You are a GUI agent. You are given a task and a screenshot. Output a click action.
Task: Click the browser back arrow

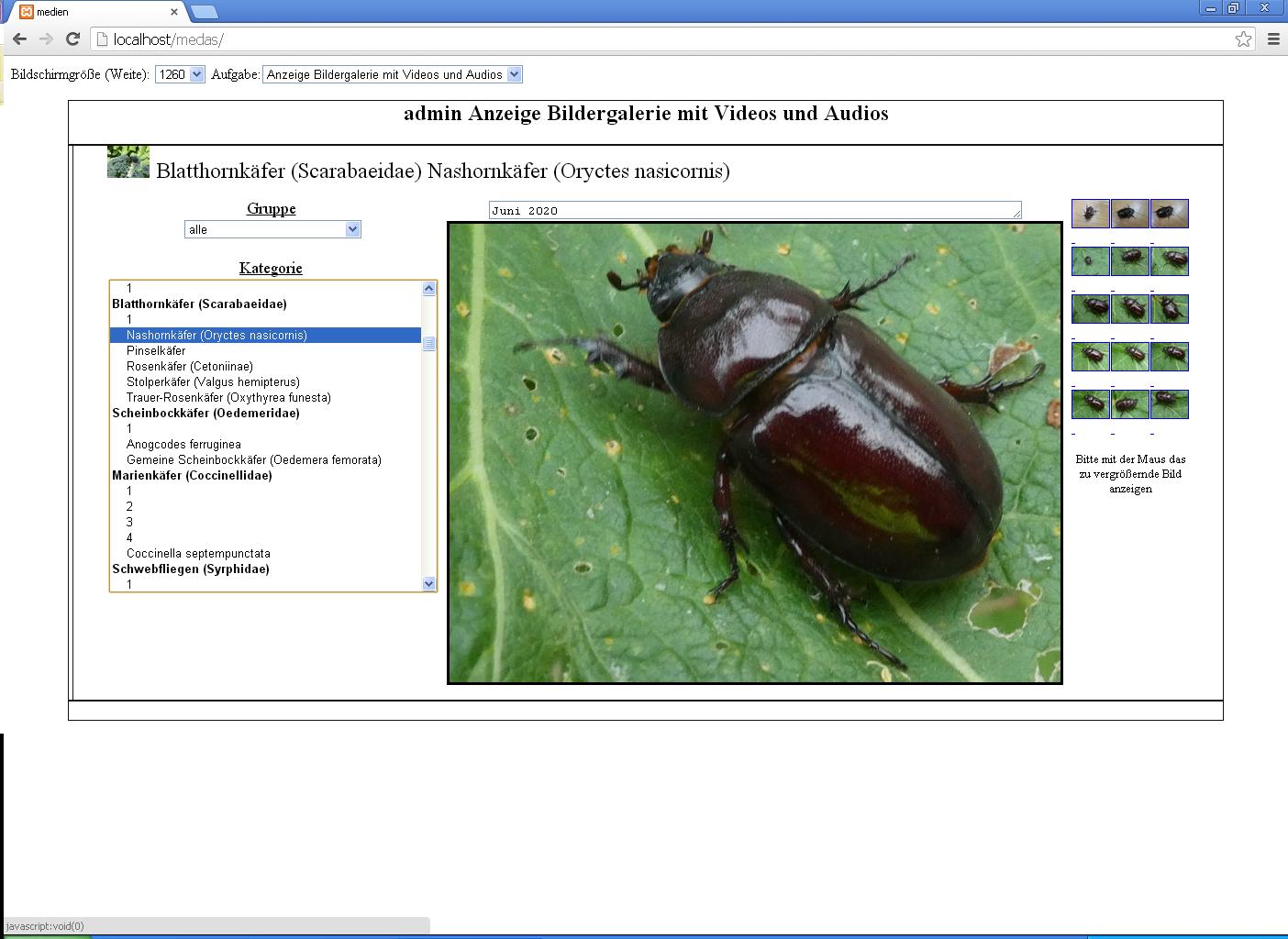[x=19, y=39]
